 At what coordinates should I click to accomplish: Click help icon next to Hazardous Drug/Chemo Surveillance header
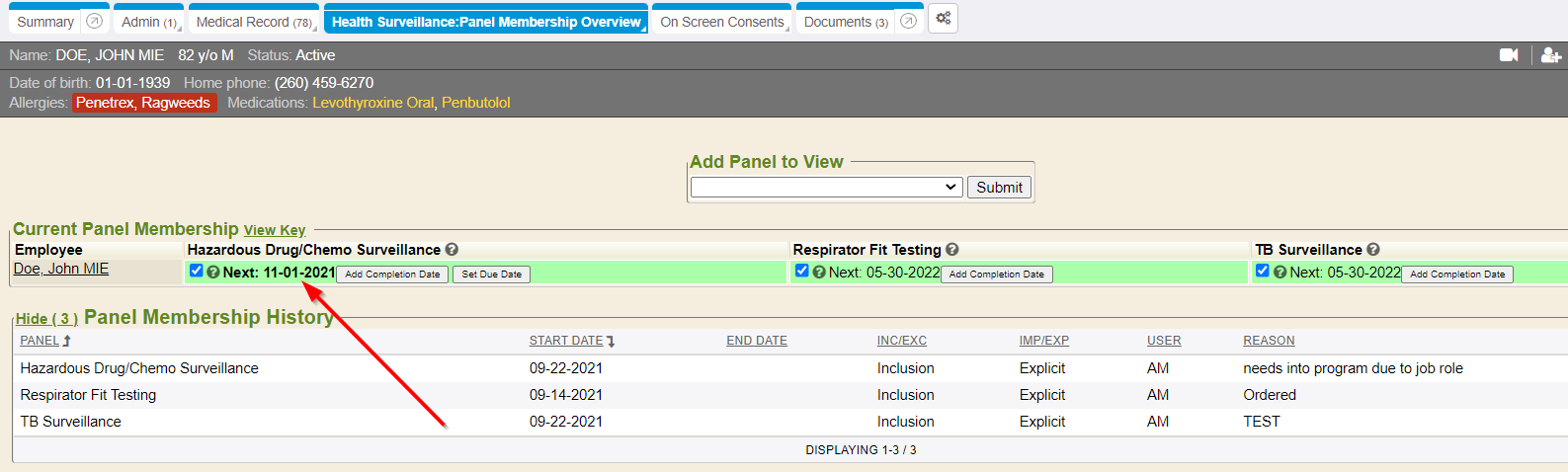click(452, 250)
